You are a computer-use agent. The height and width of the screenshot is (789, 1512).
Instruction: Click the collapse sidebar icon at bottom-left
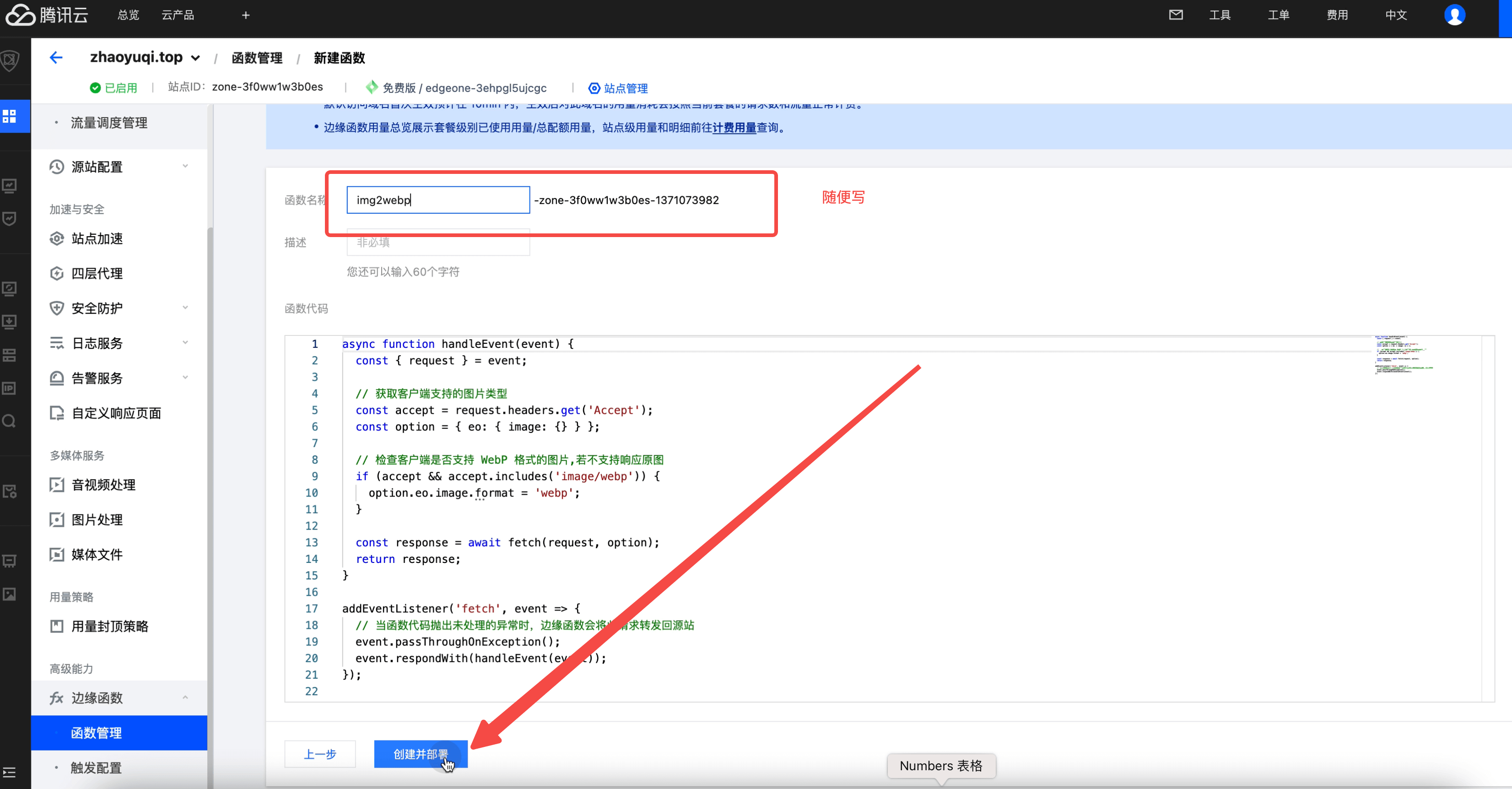click(x=9, y=773)
